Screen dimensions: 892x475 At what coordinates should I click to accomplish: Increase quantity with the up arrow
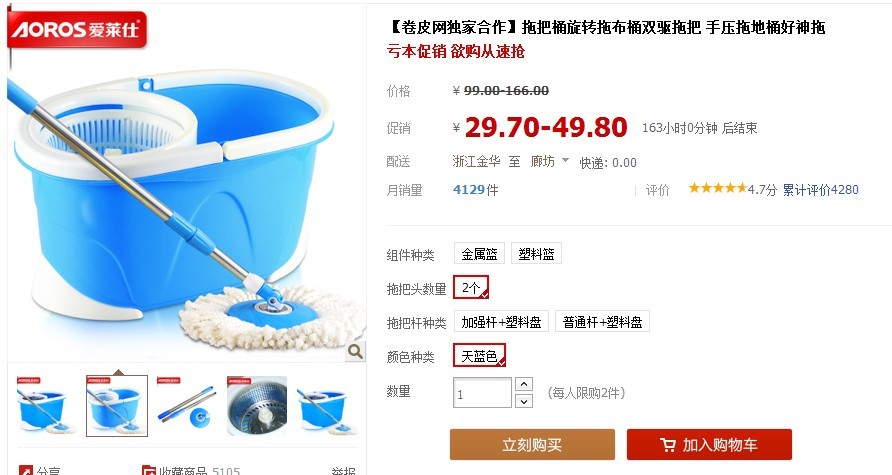524,384
